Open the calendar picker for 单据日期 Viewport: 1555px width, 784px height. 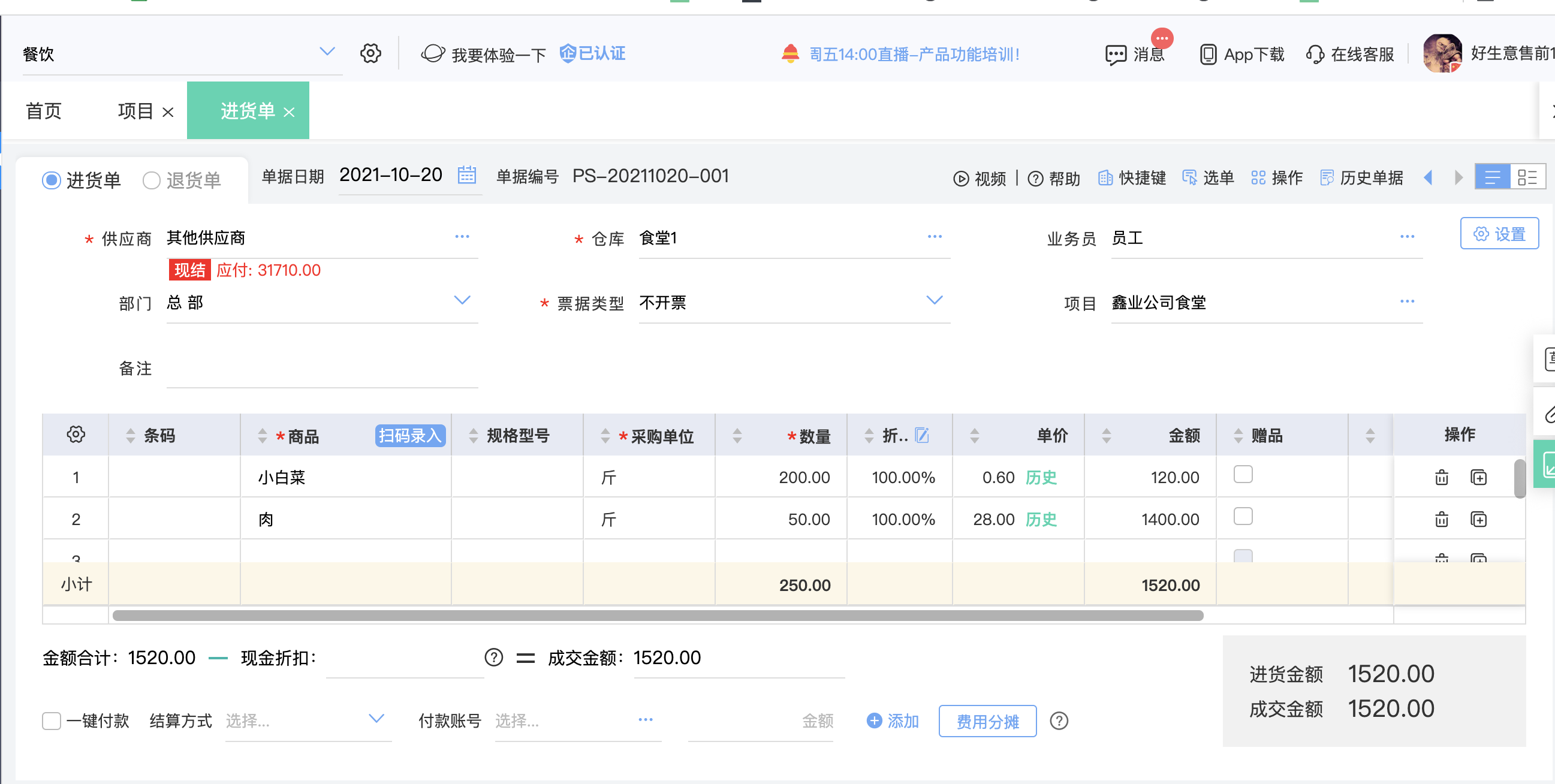(466, 175)
